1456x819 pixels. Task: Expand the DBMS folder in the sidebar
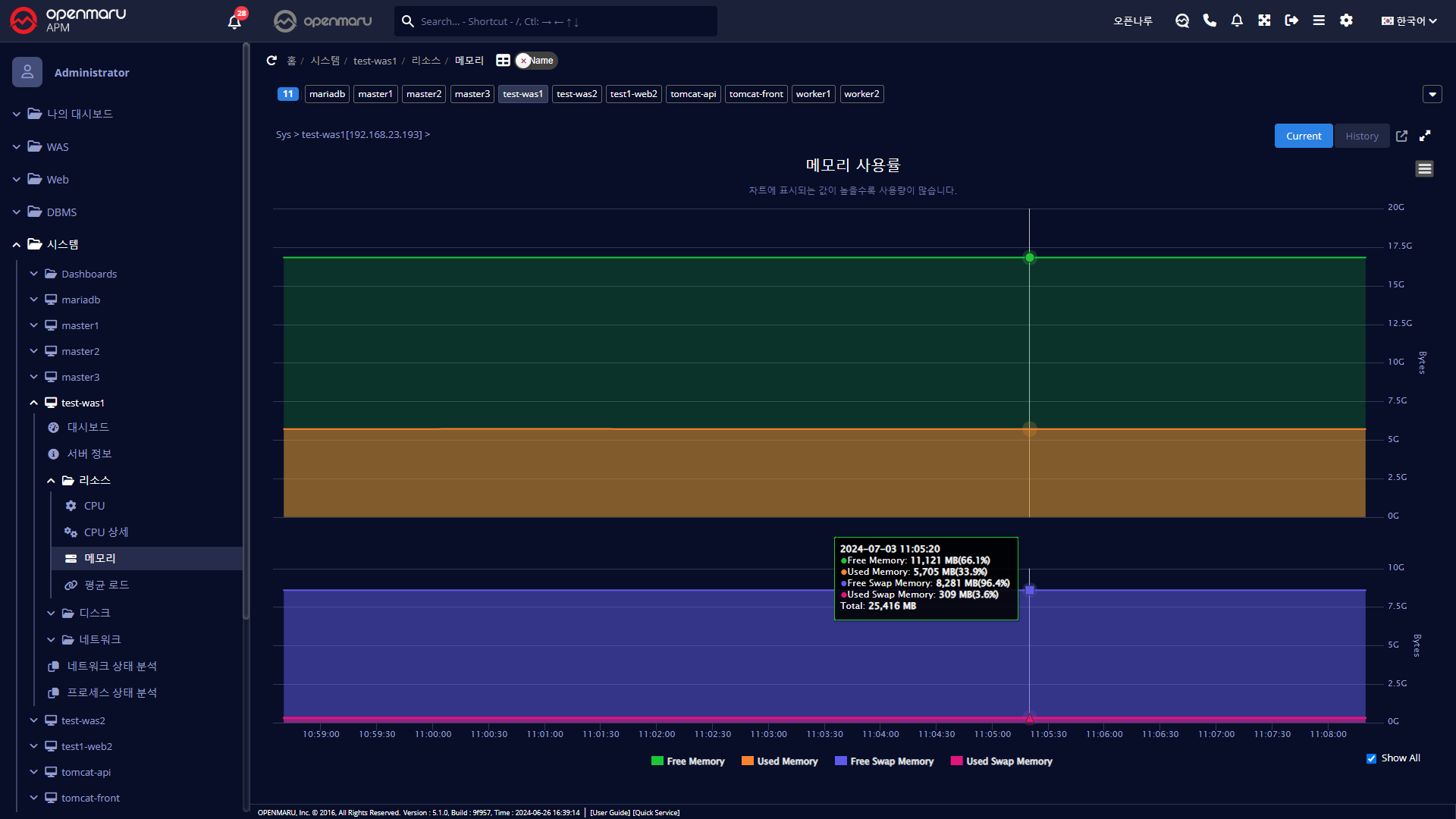(x=61, y=212)
